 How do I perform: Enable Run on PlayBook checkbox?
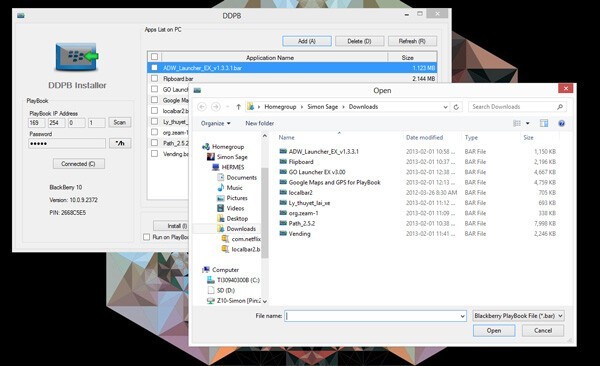(x=146, y=237)
